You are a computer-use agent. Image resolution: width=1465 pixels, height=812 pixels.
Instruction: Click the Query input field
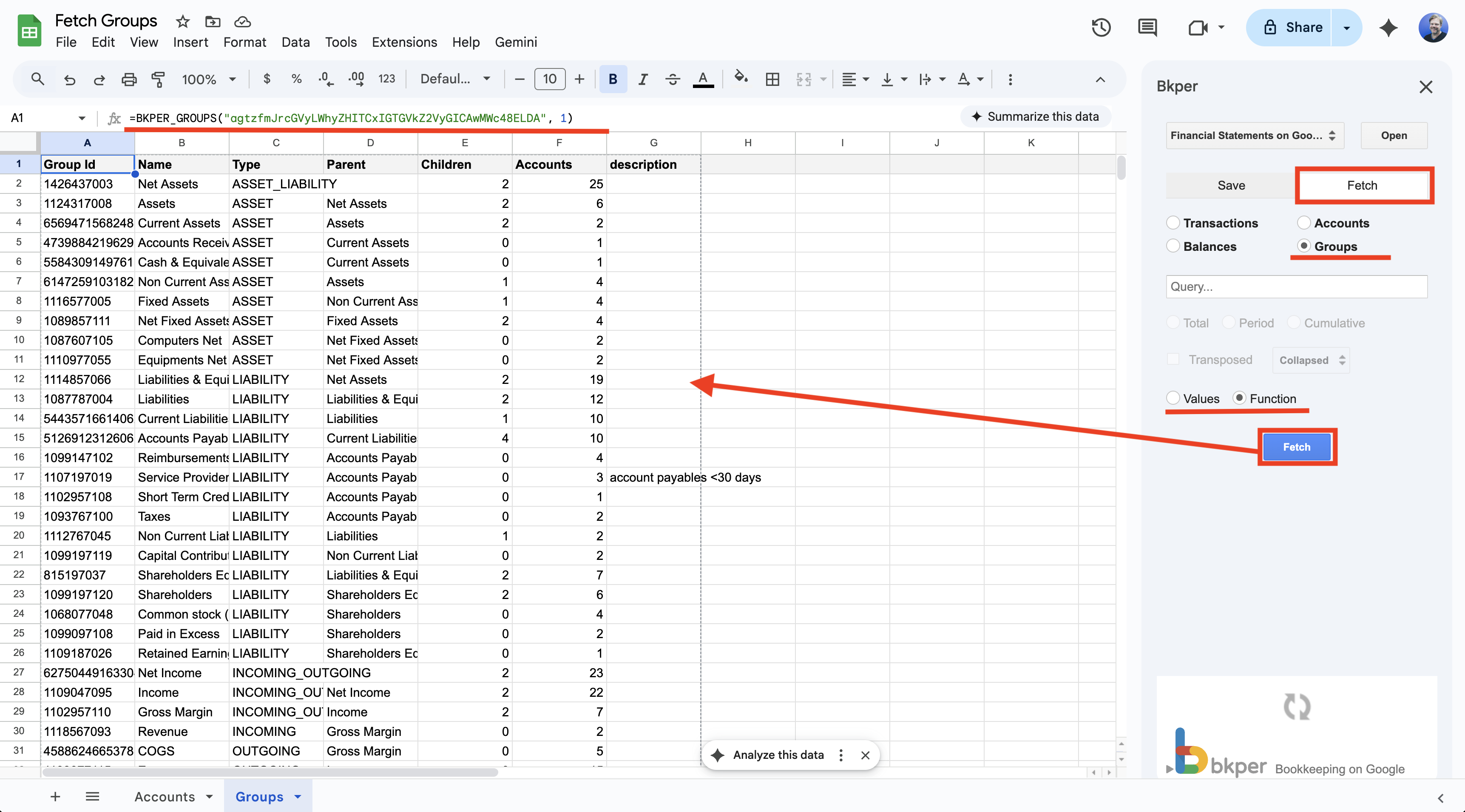pos(1297,287)
